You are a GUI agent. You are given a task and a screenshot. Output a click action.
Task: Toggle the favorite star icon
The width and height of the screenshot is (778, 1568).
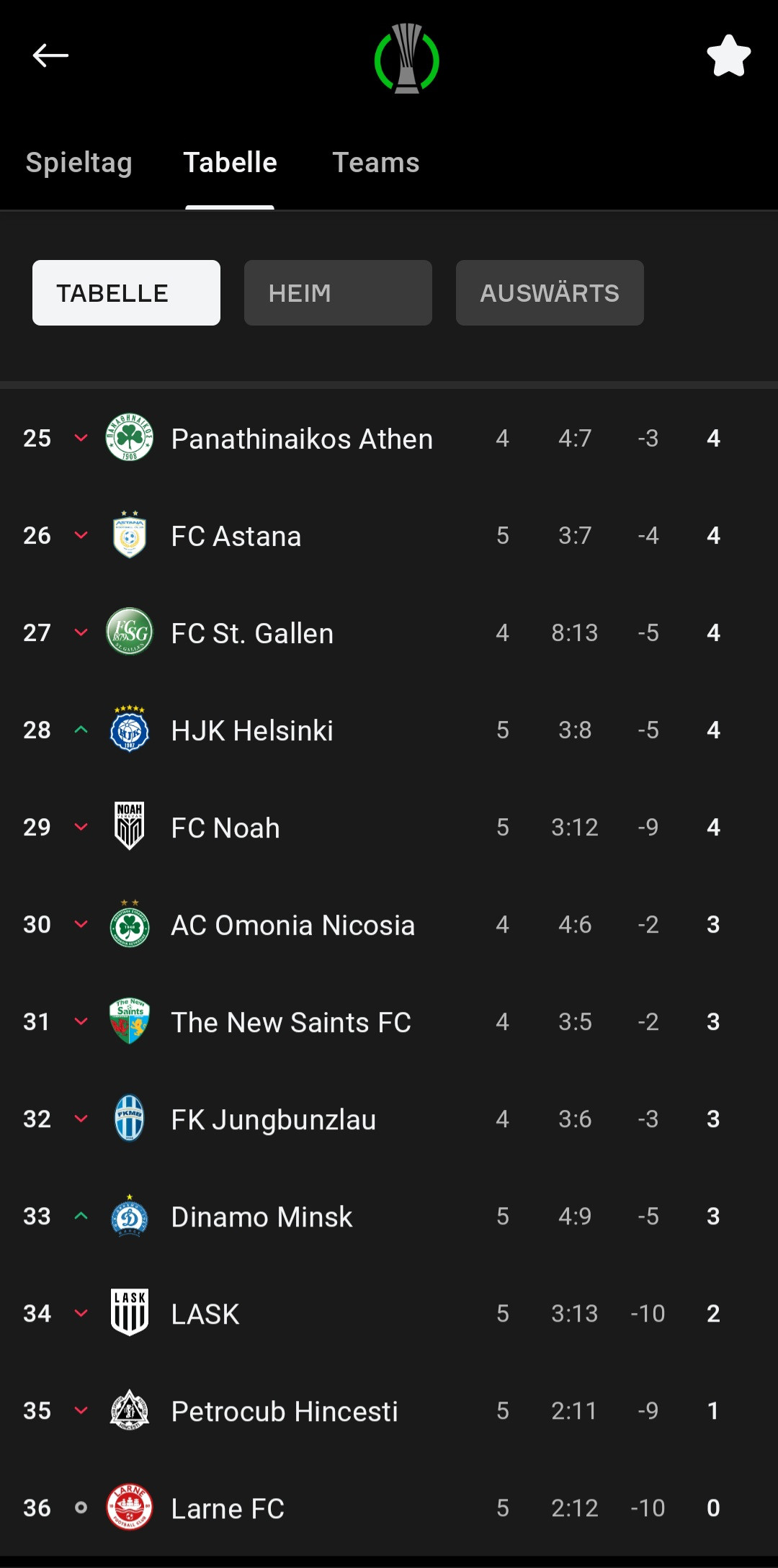click(x=728, y=56)
